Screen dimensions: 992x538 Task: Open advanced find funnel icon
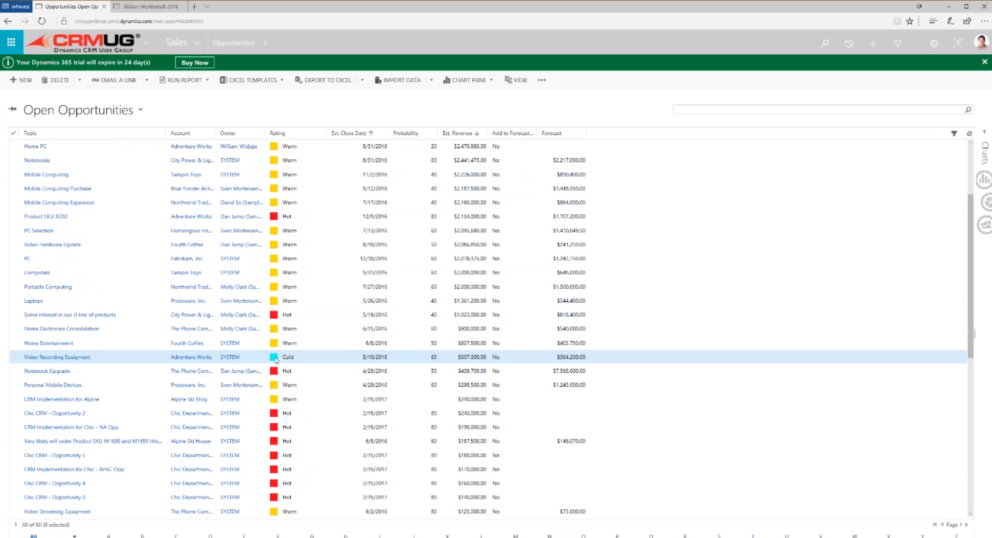coord(897,43)
